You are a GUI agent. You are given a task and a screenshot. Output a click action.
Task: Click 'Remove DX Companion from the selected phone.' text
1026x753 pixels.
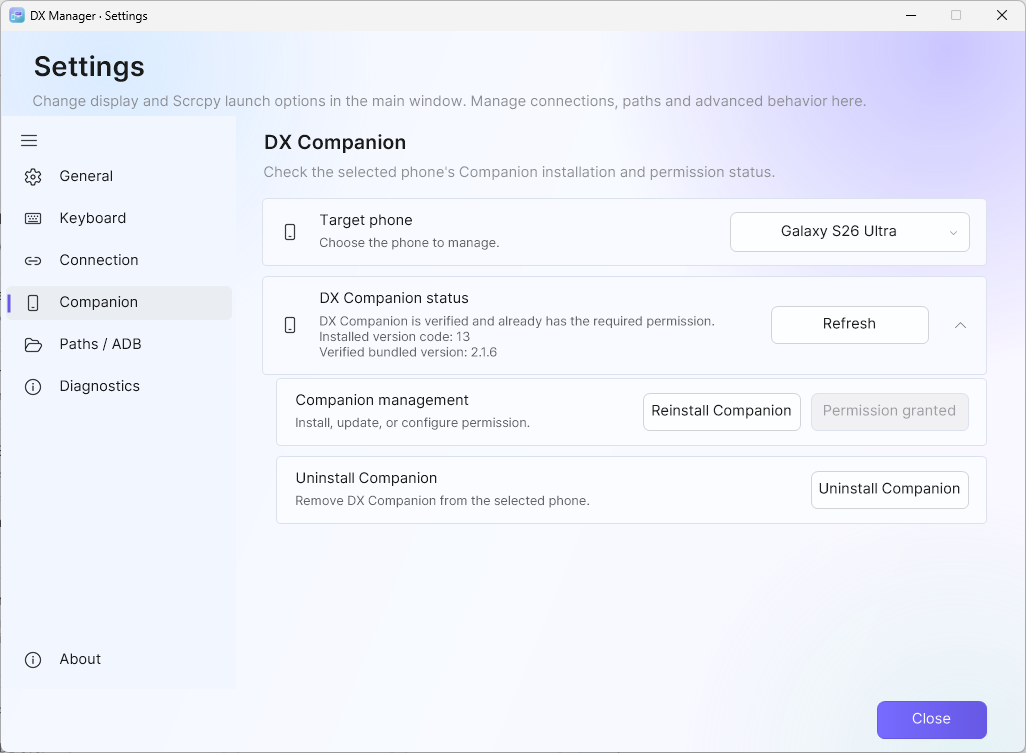coord(442,501)
